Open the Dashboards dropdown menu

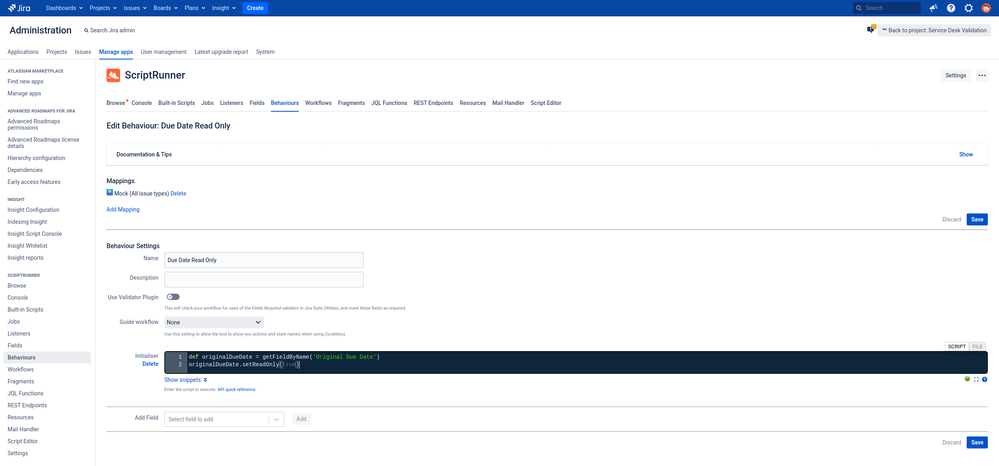pos(64,8)
